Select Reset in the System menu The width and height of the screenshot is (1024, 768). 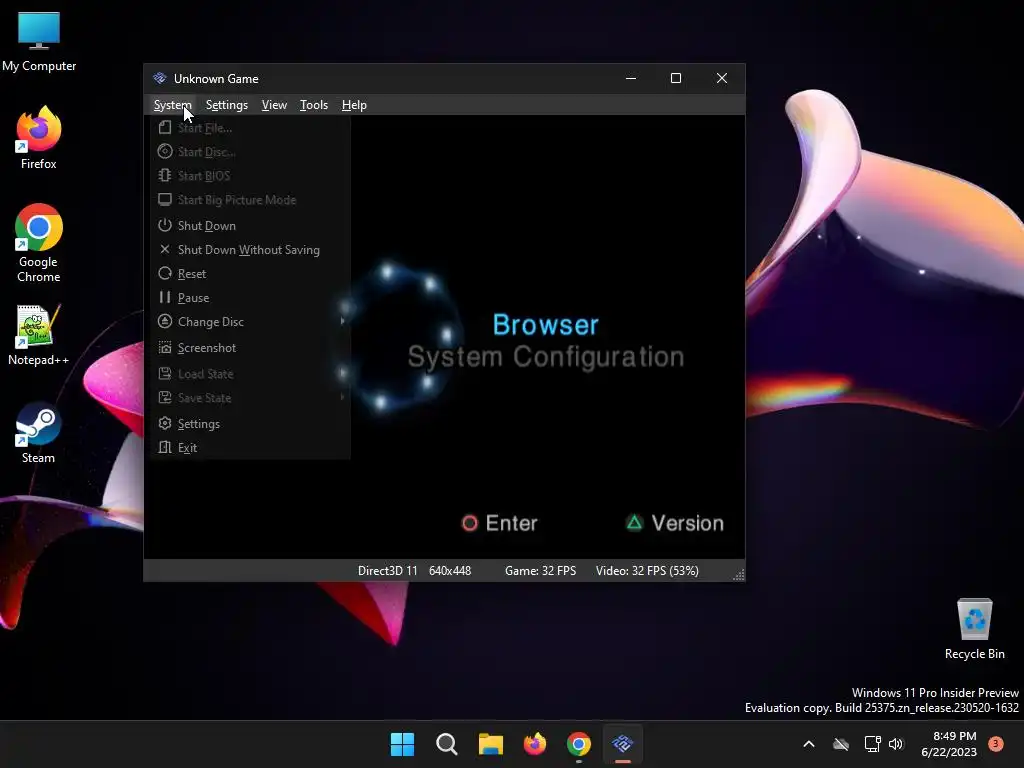tap(250, 274)
